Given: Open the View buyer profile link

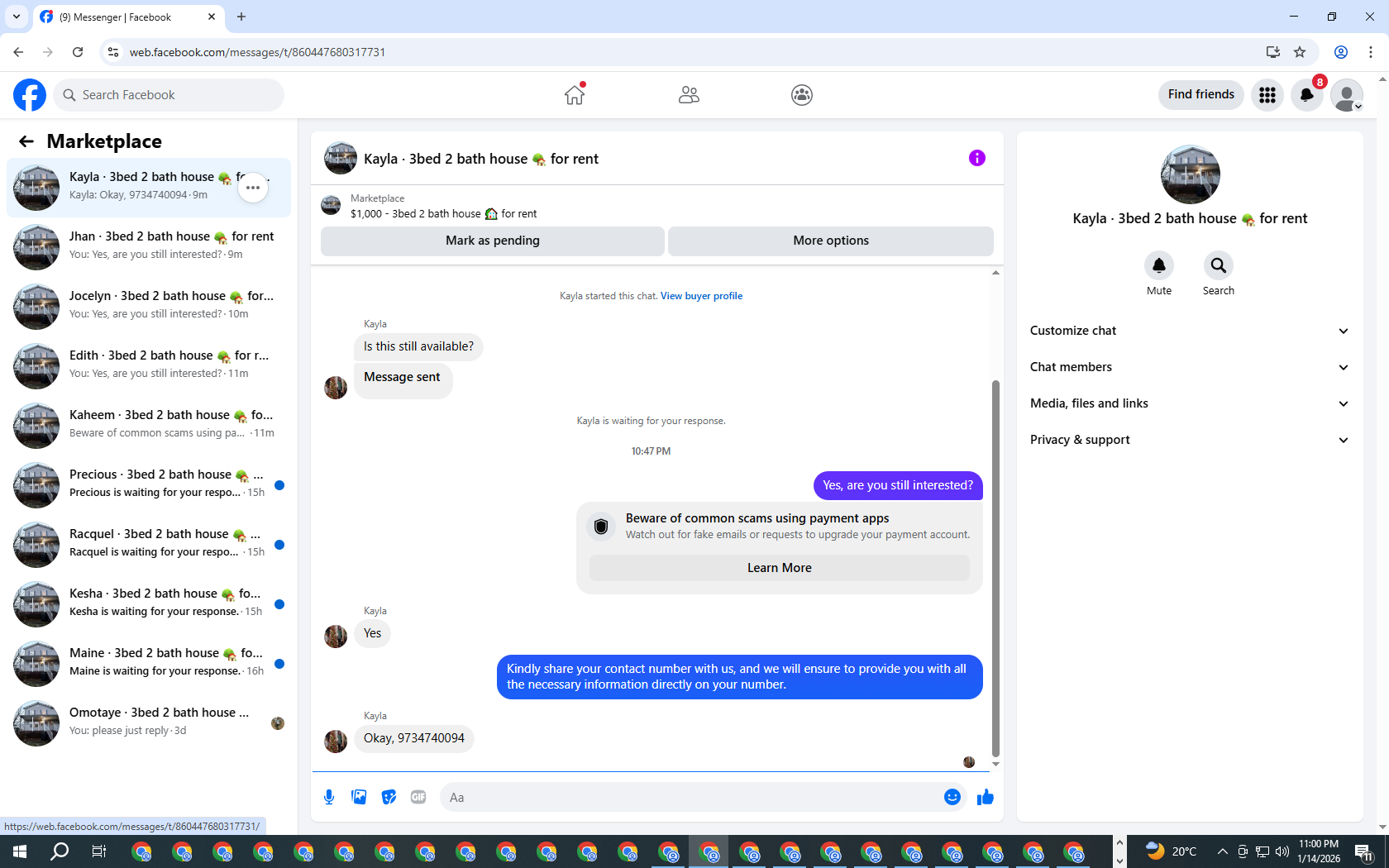Looking at the screenshot, I should 701,296.
